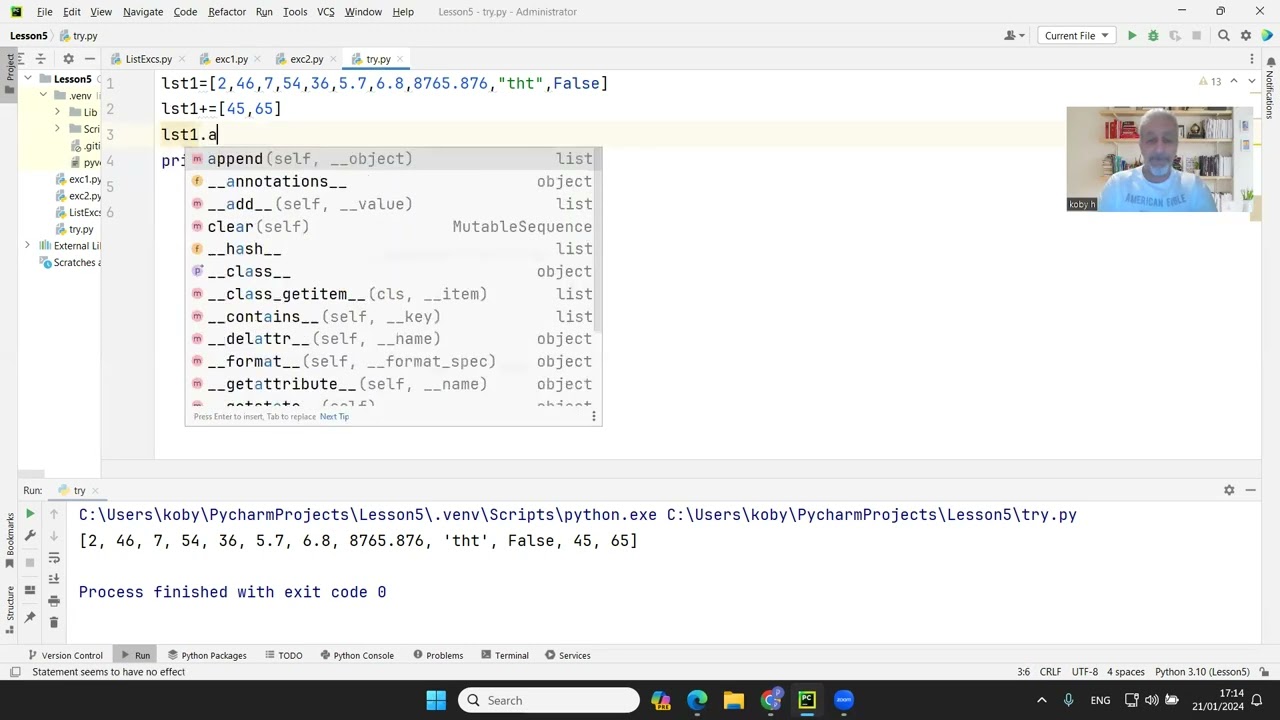Open the Refactor menu
Screen dimensions: 1280x720
227,12
